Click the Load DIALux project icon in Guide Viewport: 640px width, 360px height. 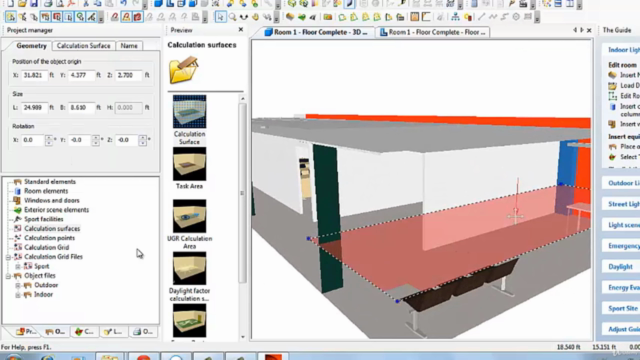click(612, 86)
